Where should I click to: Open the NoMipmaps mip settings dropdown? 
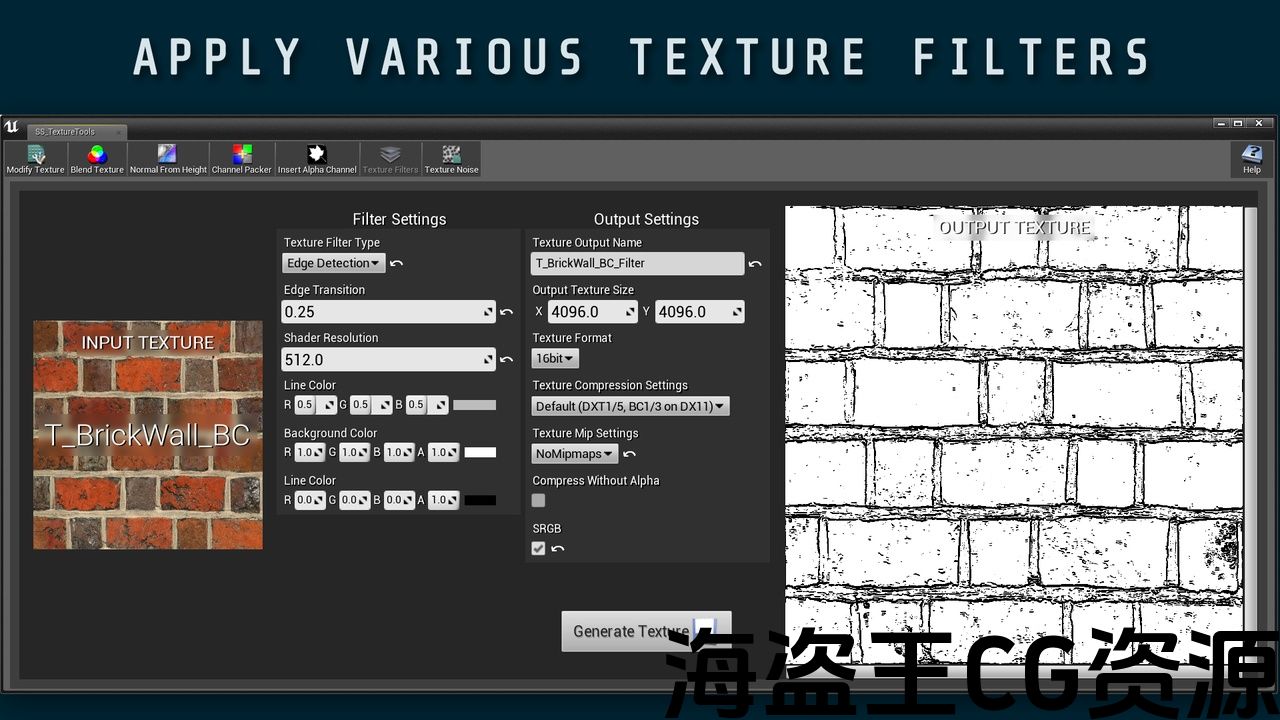[x=574, y=454]
